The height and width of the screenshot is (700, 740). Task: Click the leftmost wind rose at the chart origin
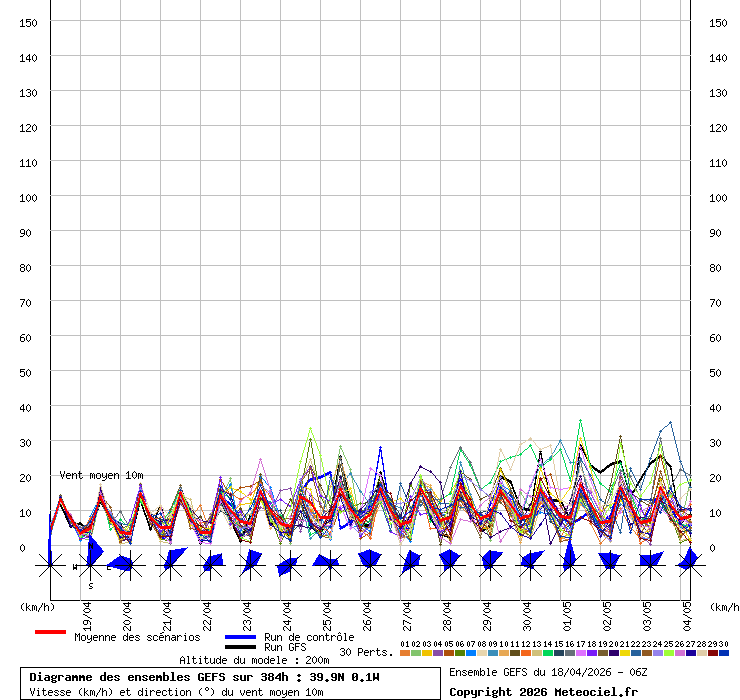point(50,565)
